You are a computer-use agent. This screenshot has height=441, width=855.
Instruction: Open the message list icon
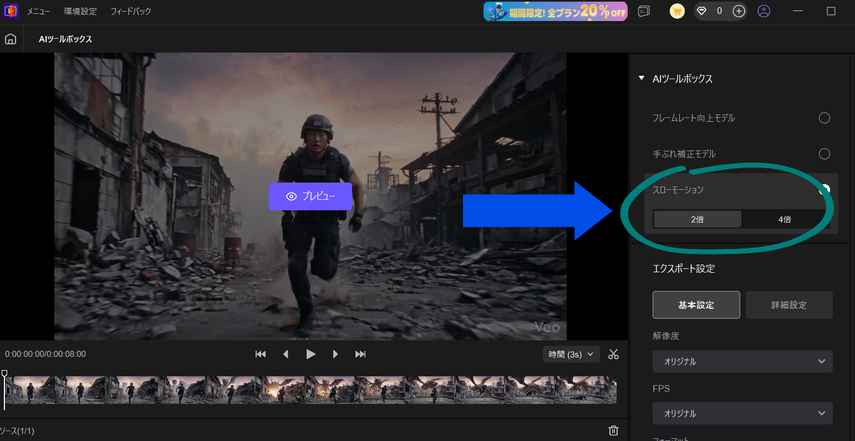click(x=644, y=11)
